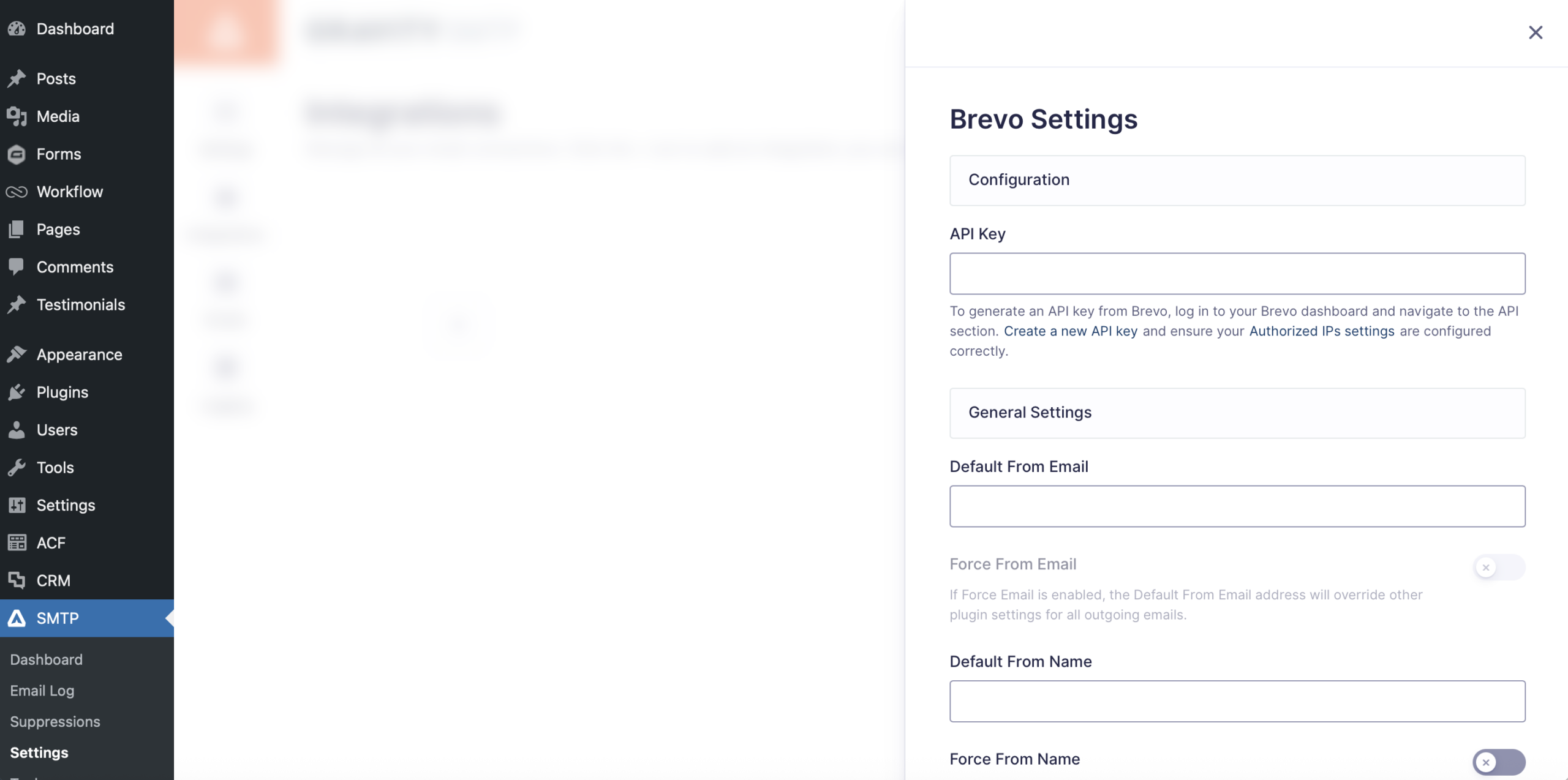
Task: Open Suppressions submenu item
Action: 55,722
